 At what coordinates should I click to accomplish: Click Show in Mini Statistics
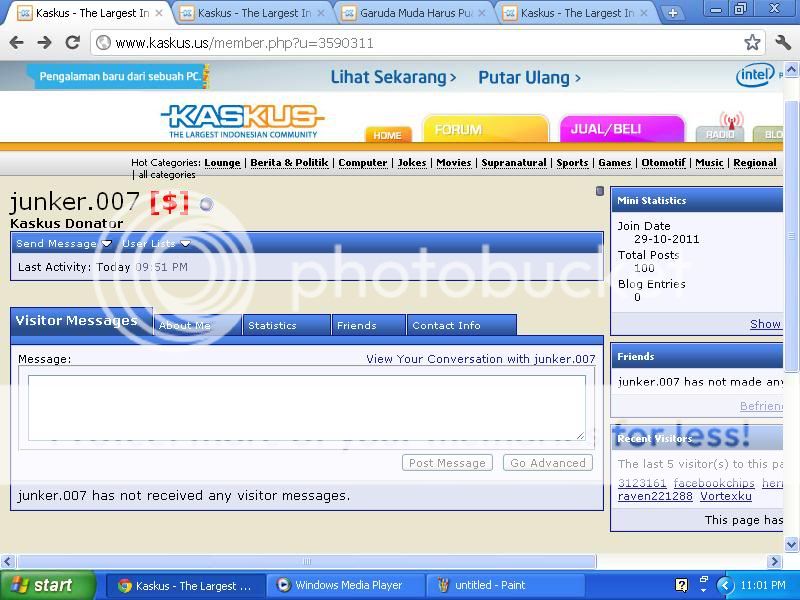765,323
